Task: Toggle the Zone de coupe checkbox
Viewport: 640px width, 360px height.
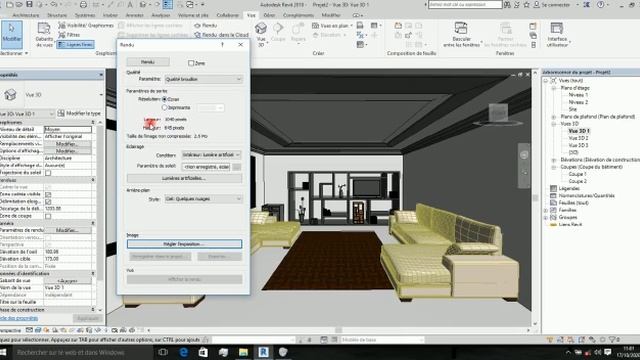Action: click(x=48, y=216)
